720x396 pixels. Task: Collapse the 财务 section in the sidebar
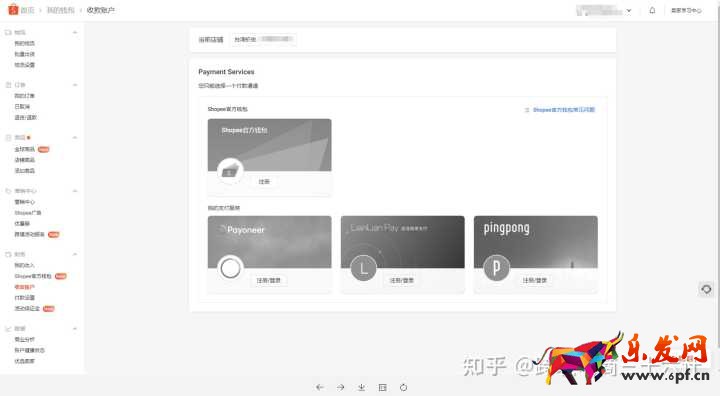tap(75, 254)
